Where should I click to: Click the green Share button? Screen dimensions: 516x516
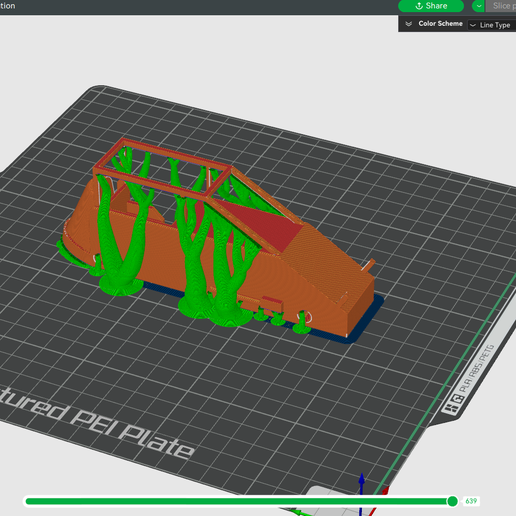click(431, 6)
